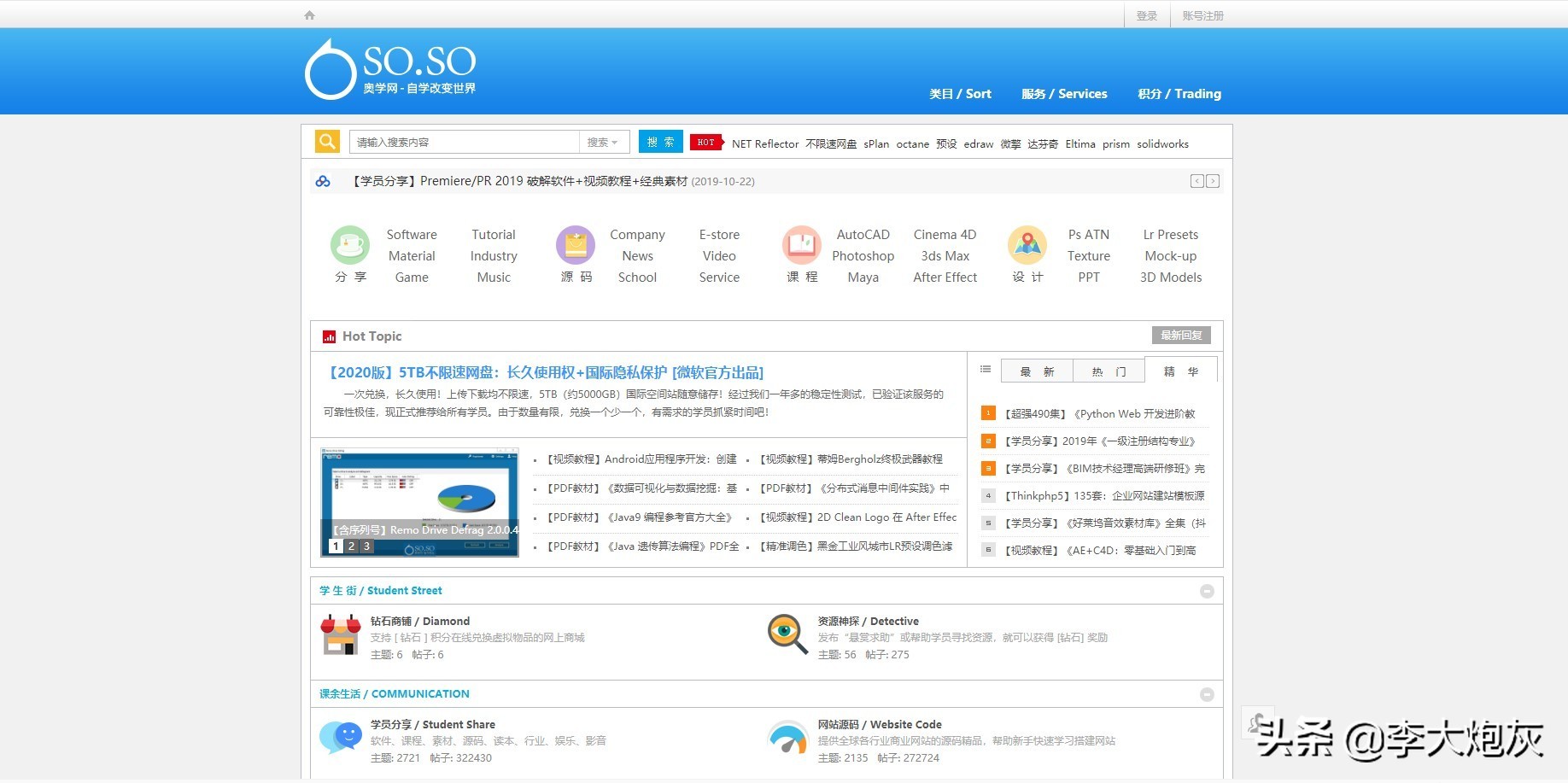Screen dimensions: 1568x783
Task: Click the 账号注册 register link
Action: [x=1202, y=15]
